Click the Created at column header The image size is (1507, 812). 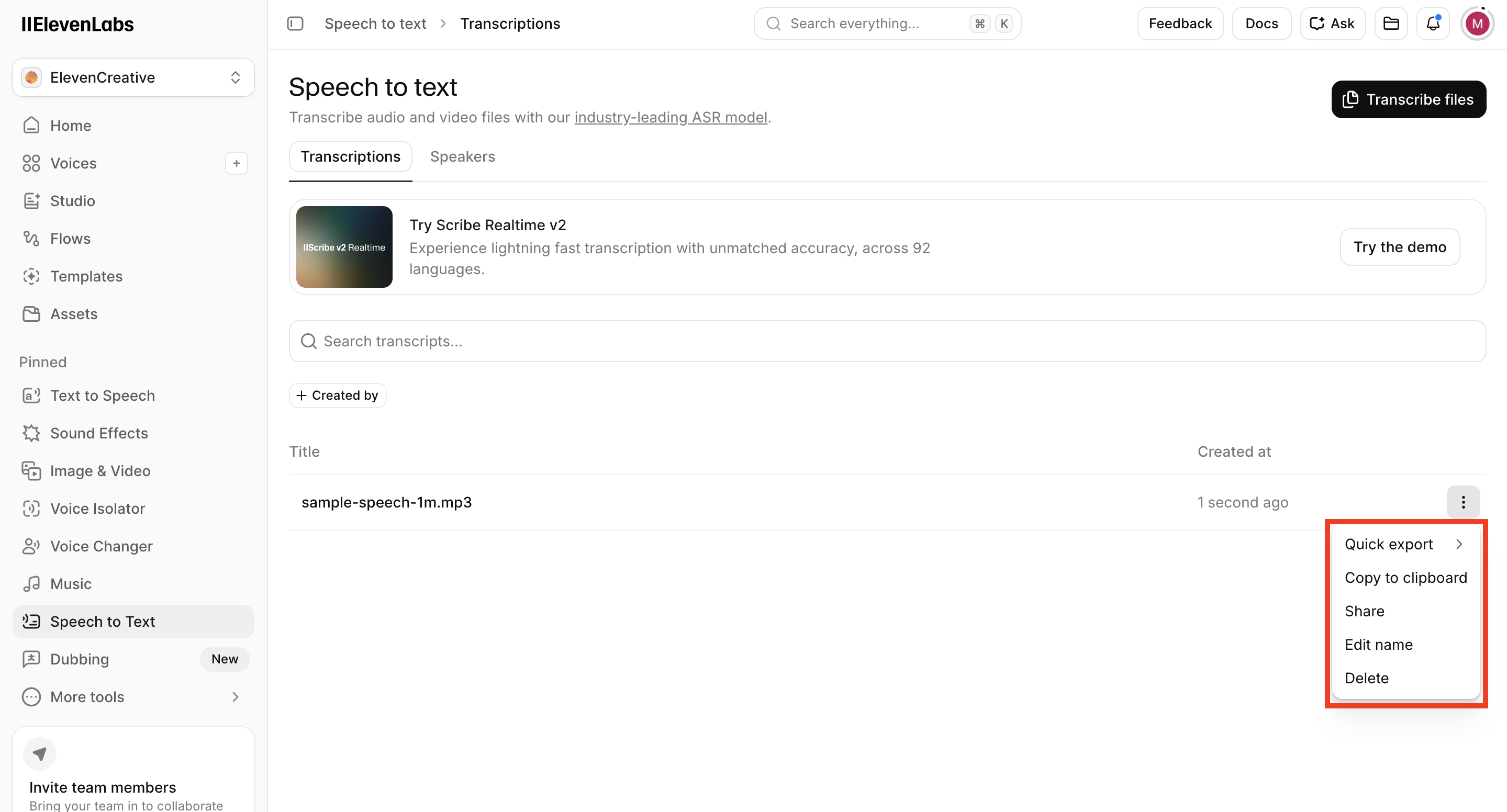[x=1234, y=452]
